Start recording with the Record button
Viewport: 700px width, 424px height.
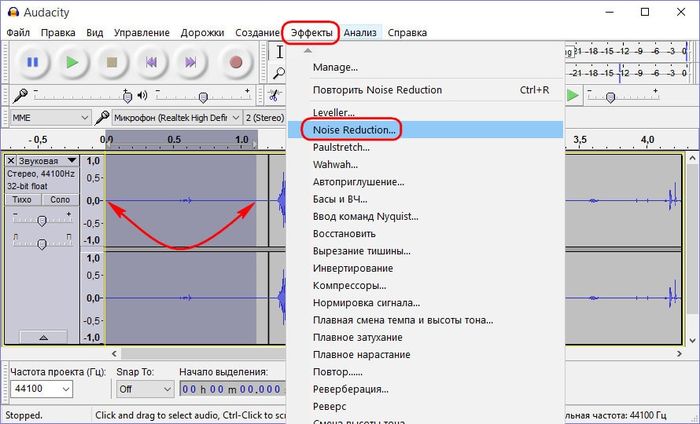click(236, 62)
